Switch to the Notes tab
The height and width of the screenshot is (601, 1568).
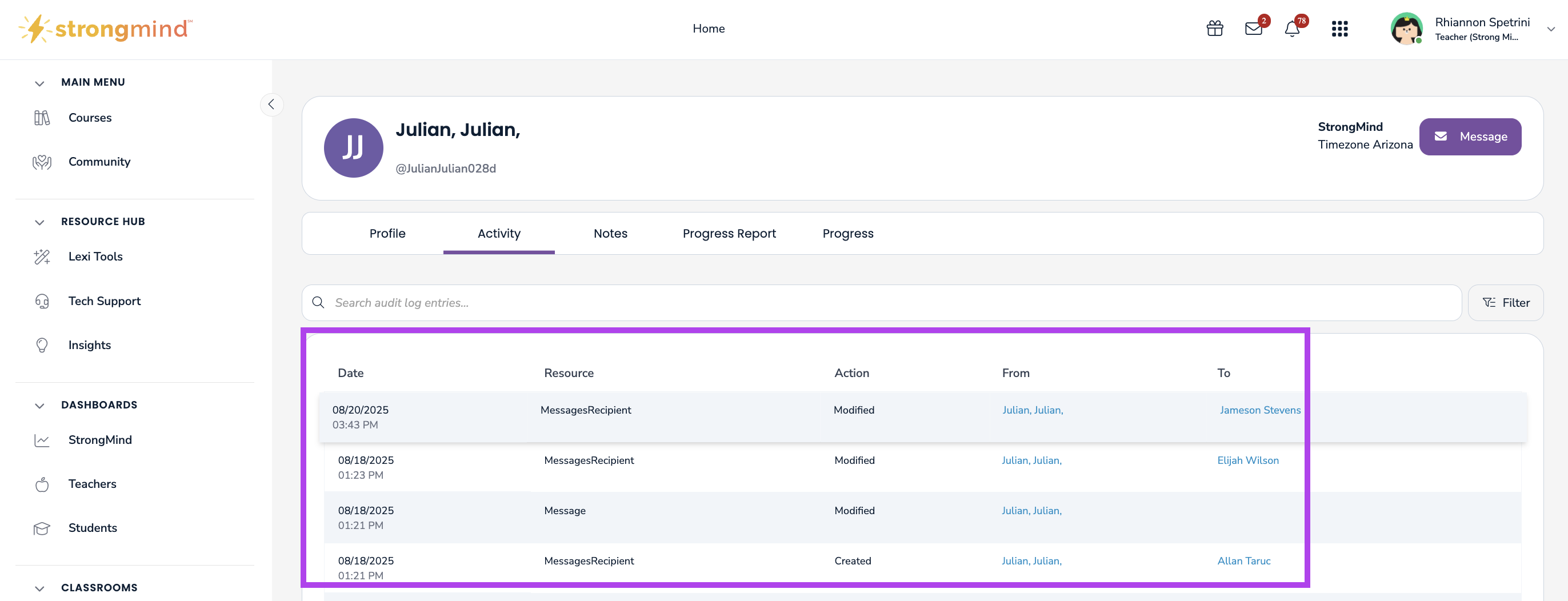610,234
